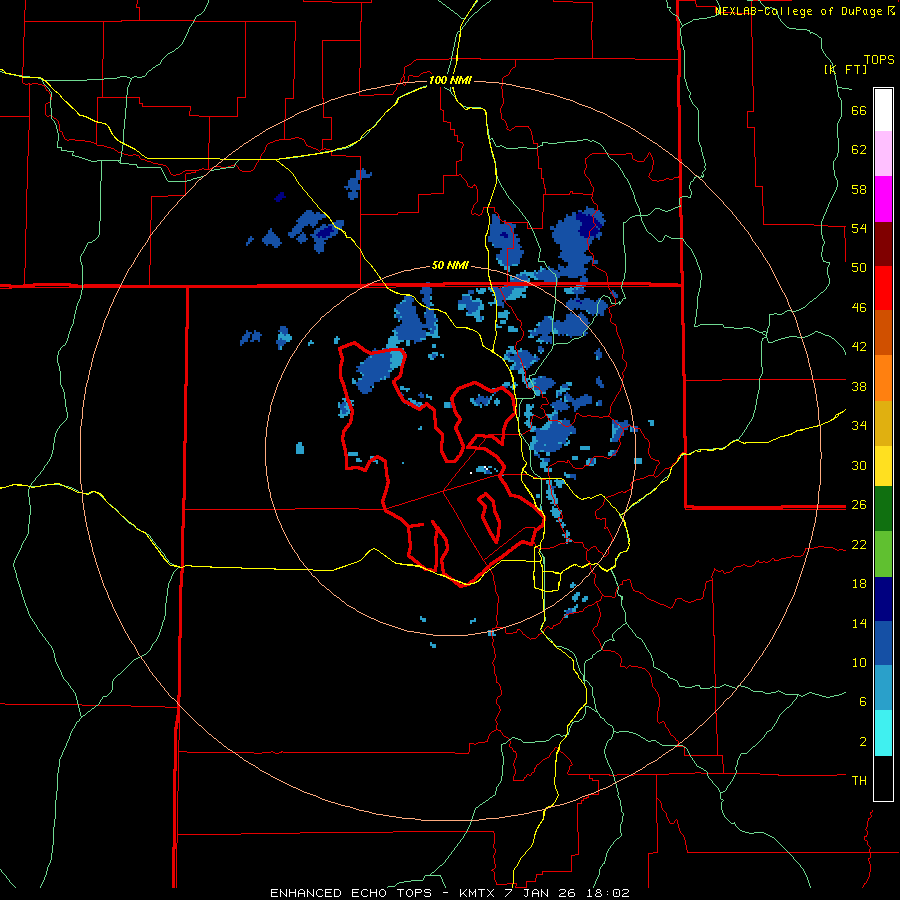Click the KMTX station identifier
Screen dimensions: 900x900
click(476, 893)
